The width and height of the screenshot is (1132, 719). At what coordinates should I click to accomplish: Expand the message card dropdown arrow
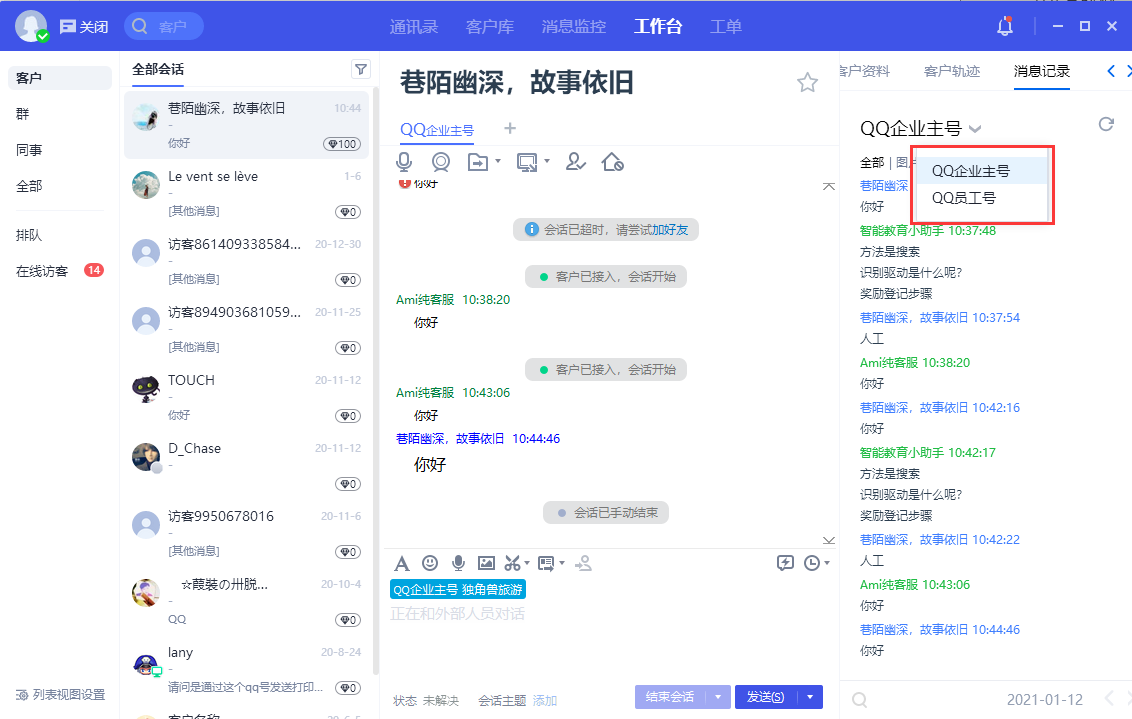click(x=562, y=563)
